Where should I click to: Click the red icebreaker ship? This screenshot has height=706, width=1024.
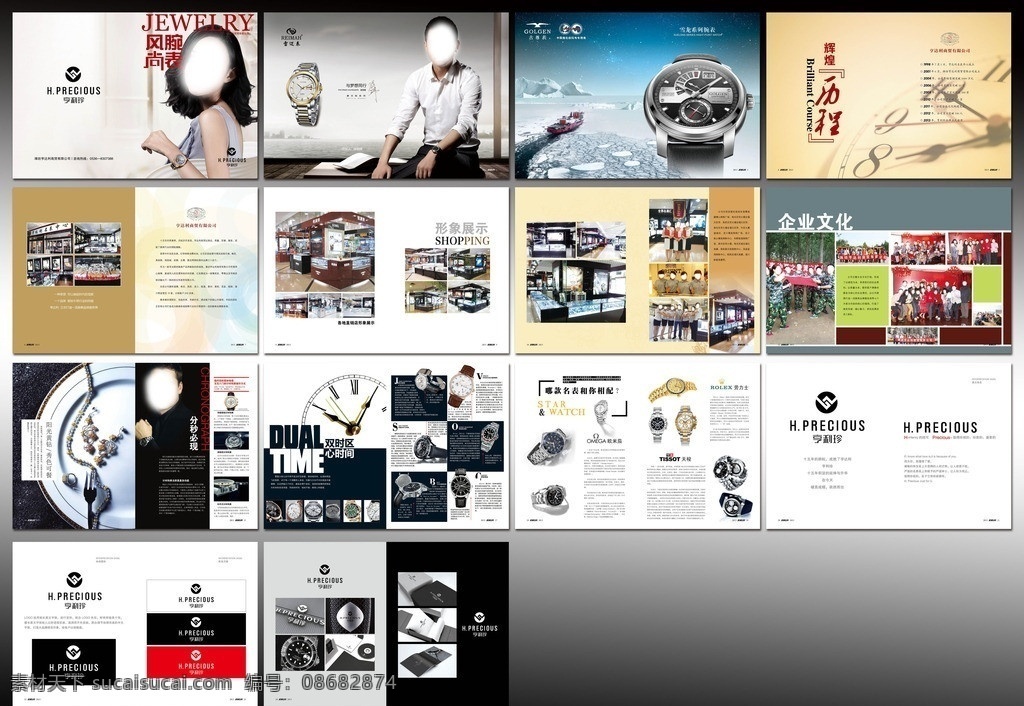click(x=566, y=121)
